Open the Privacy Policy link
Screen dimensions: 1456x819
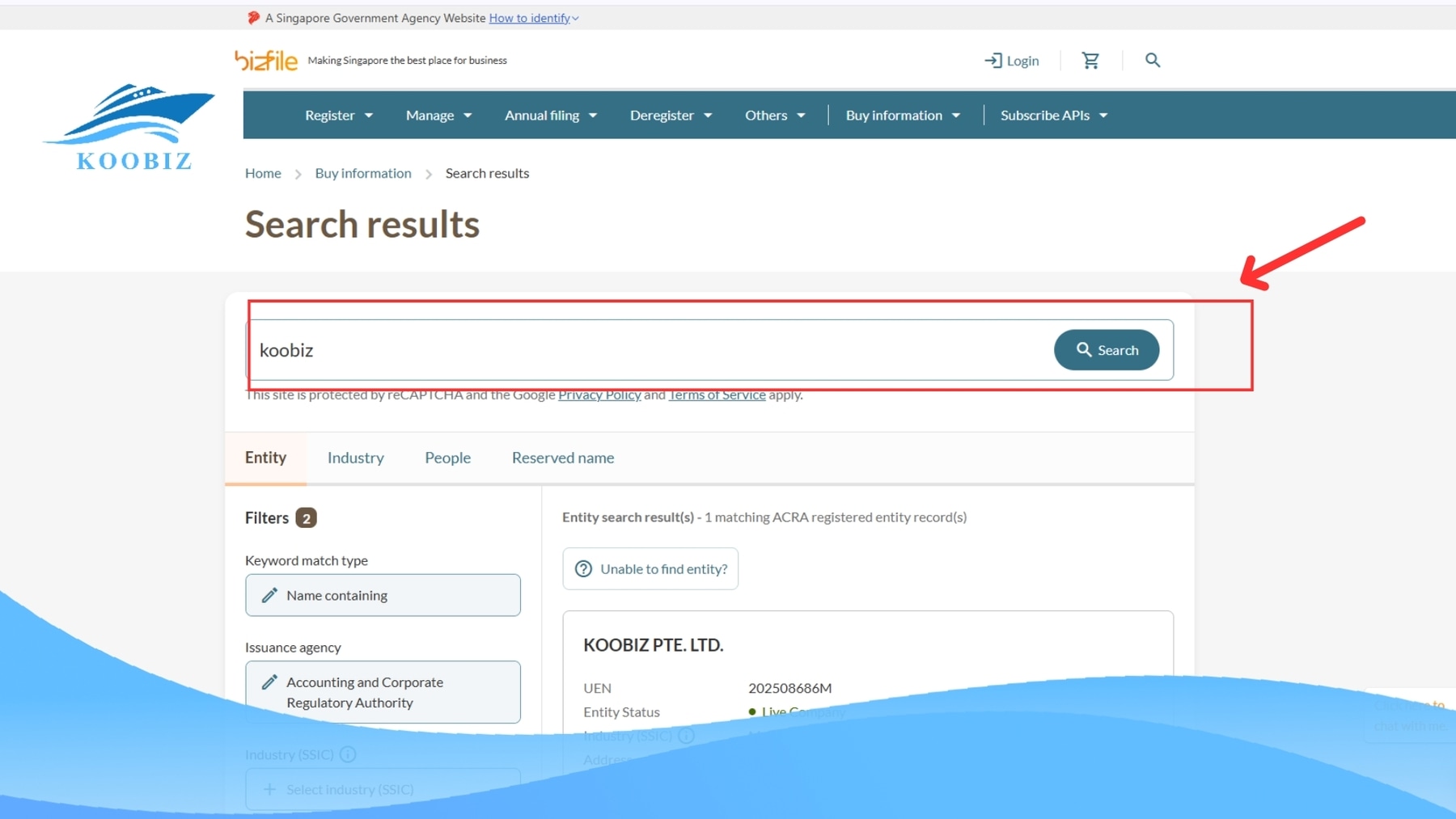pyautogui.click(x=599, y=395)
